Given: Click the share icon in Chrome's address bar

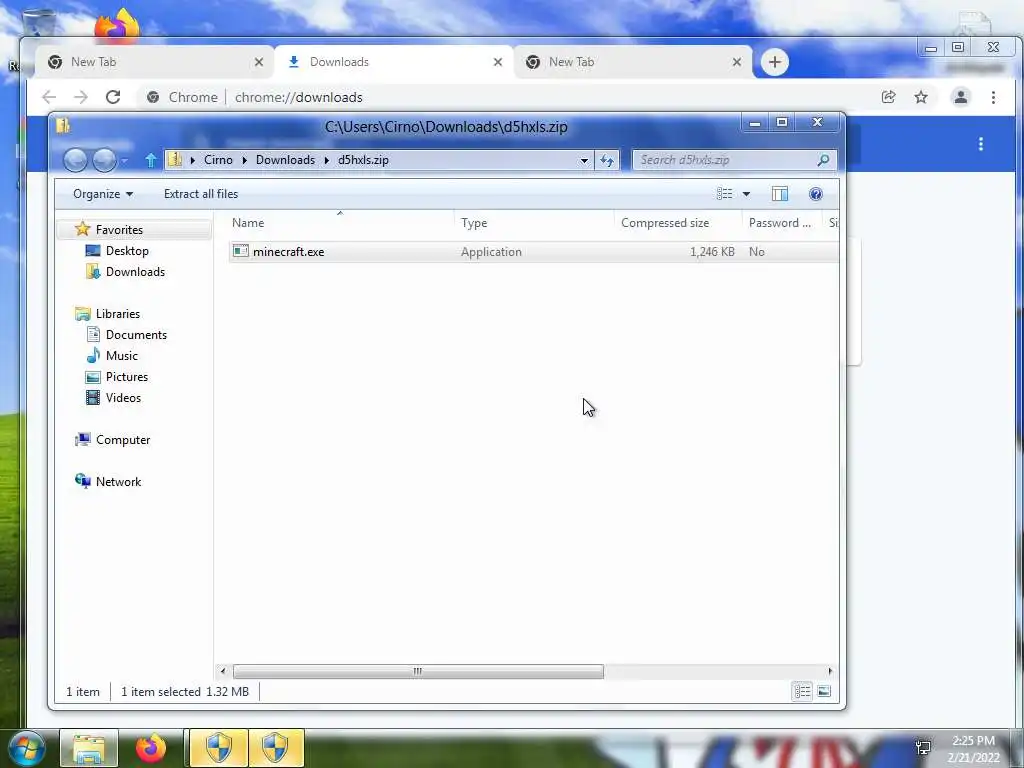Looking at the screenshot, I should 888,97.
